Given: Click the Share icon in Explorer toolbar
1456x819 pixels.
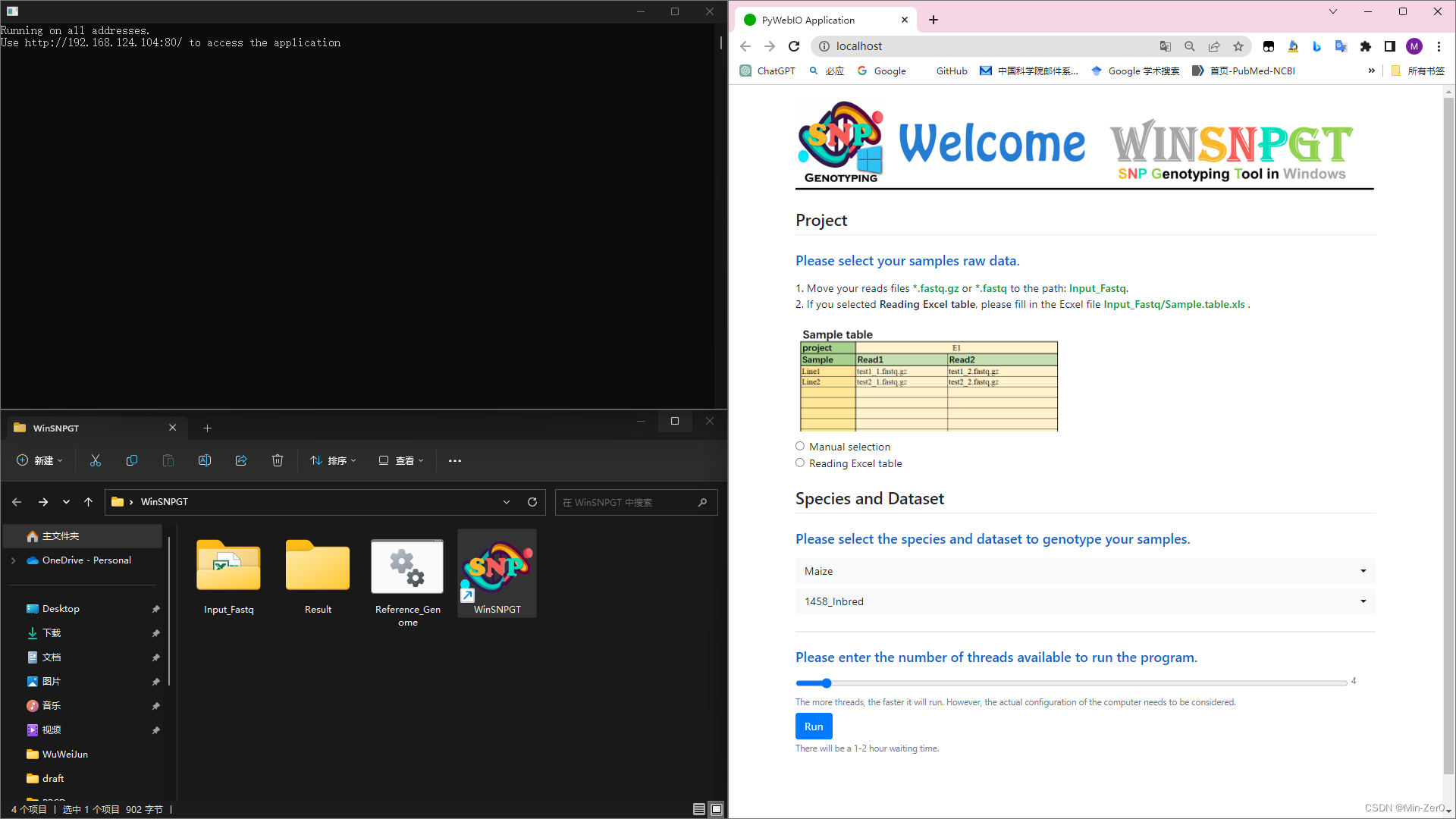Looking at the screenshot, I should click(241, 460).
